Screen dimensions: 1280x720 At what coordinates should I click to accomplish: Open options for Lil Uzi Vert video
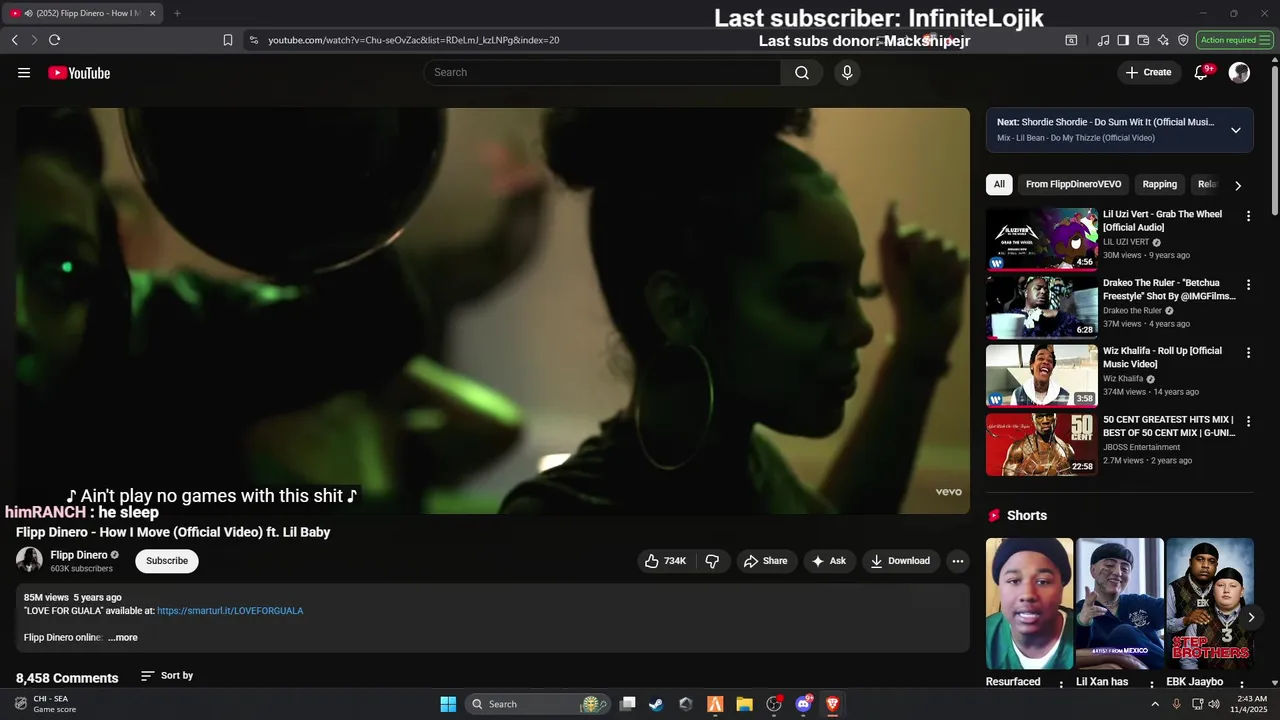click(1248, 216)
